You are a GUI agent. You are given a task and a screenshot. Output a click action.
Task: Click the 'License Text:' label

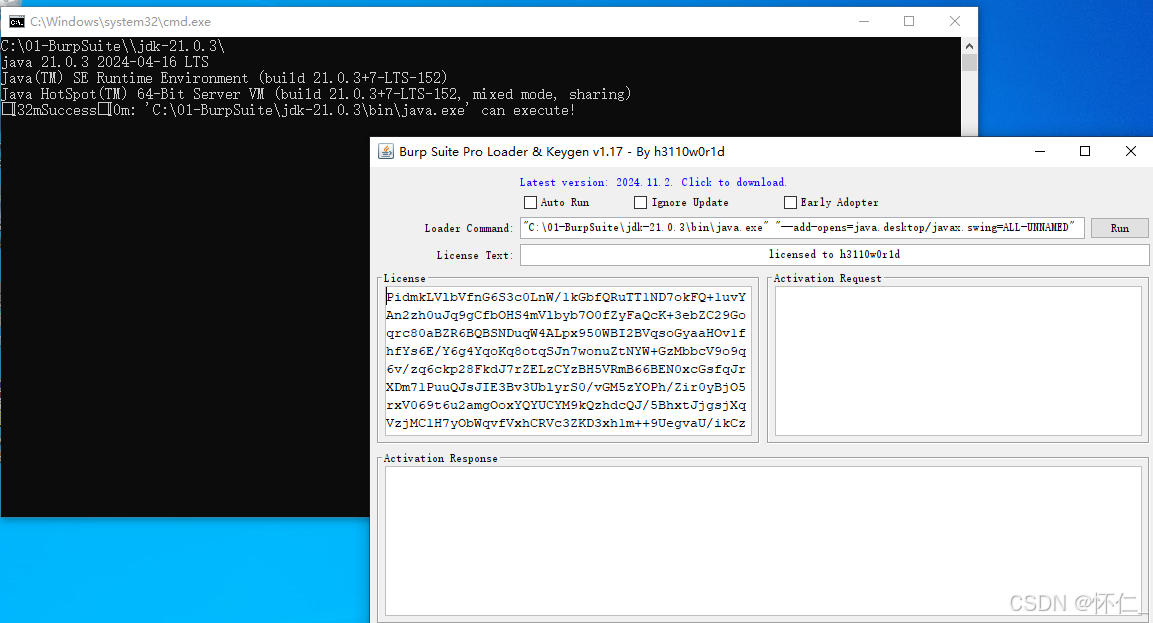[x=474, y=255]
